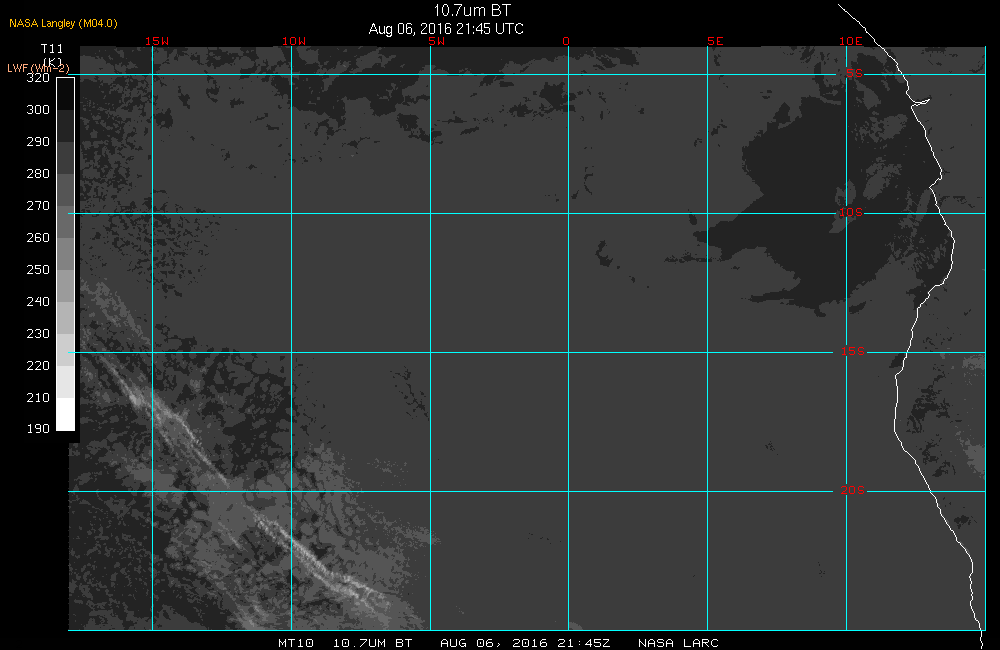Click the '0' longitude label
The image size is (1000, 650).
566,41
